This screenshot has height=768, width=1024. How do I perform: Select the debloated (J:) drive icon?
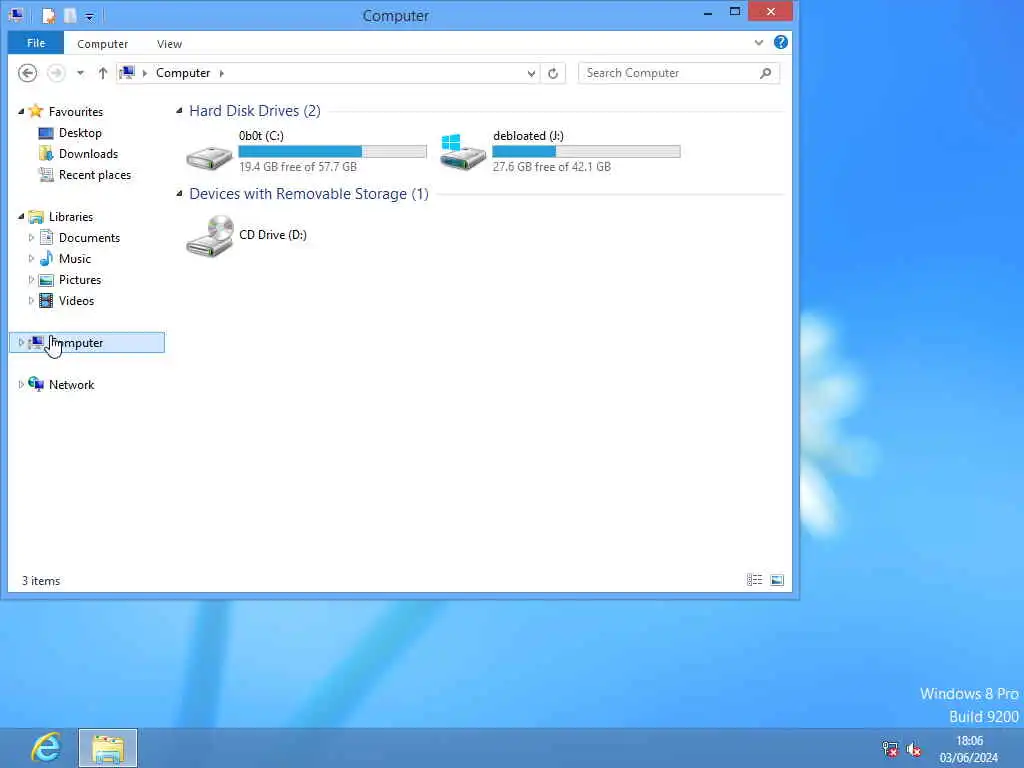pos(463,152)
